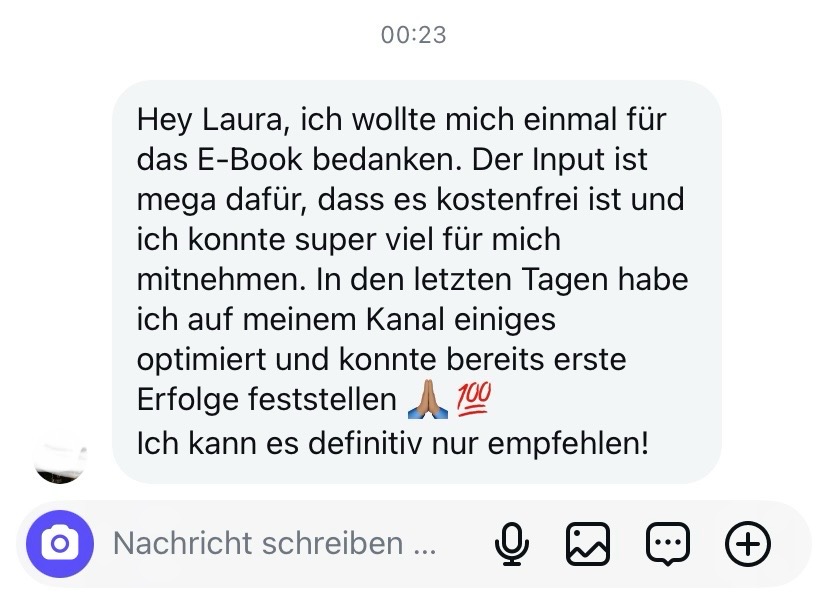Tap the circled plus icon for more options
Viewport: 828px width, 610px height.
[748, 543]
